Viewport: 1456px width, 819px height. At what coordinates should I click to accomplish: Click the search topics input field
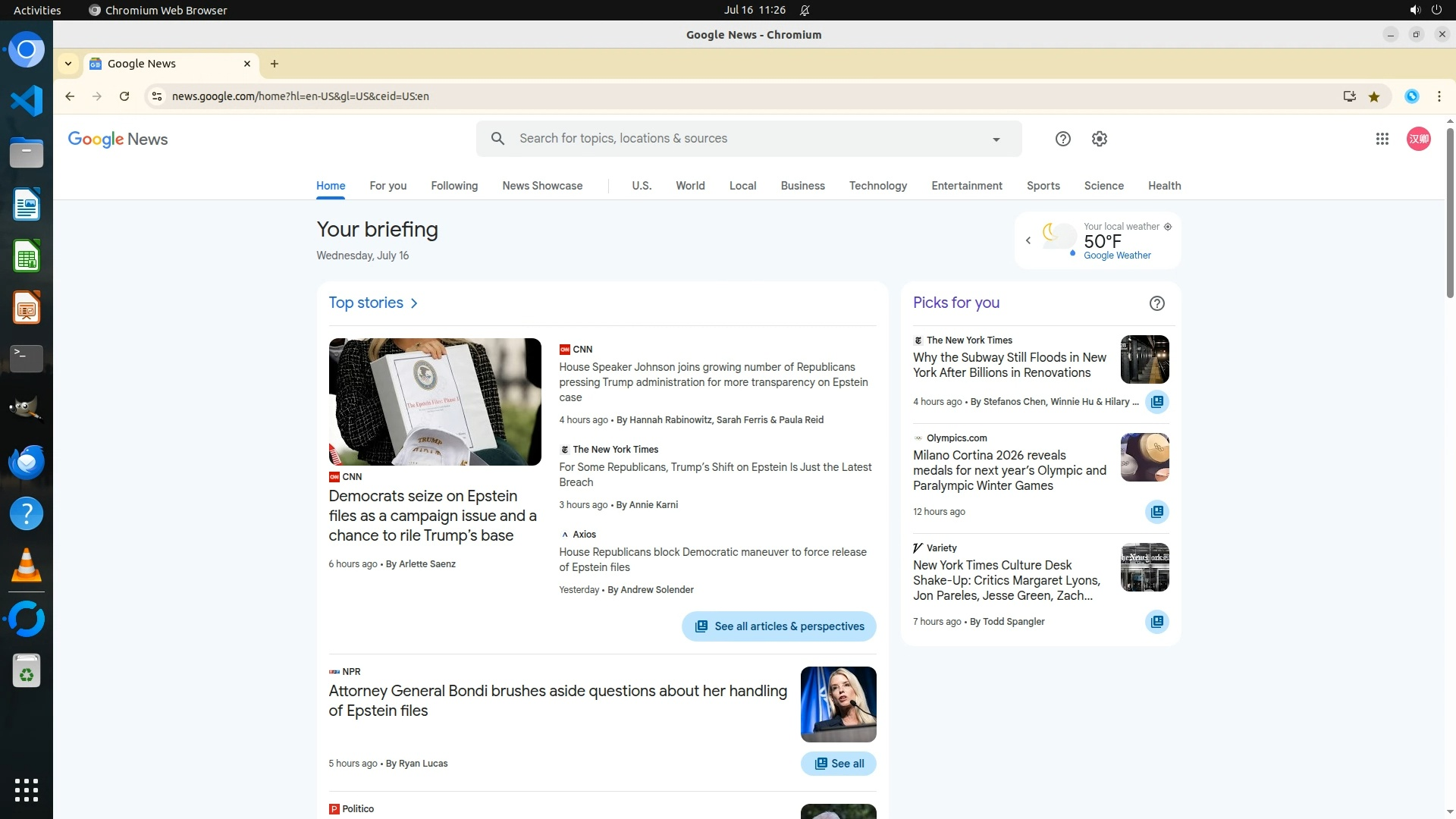click(743, 139)
